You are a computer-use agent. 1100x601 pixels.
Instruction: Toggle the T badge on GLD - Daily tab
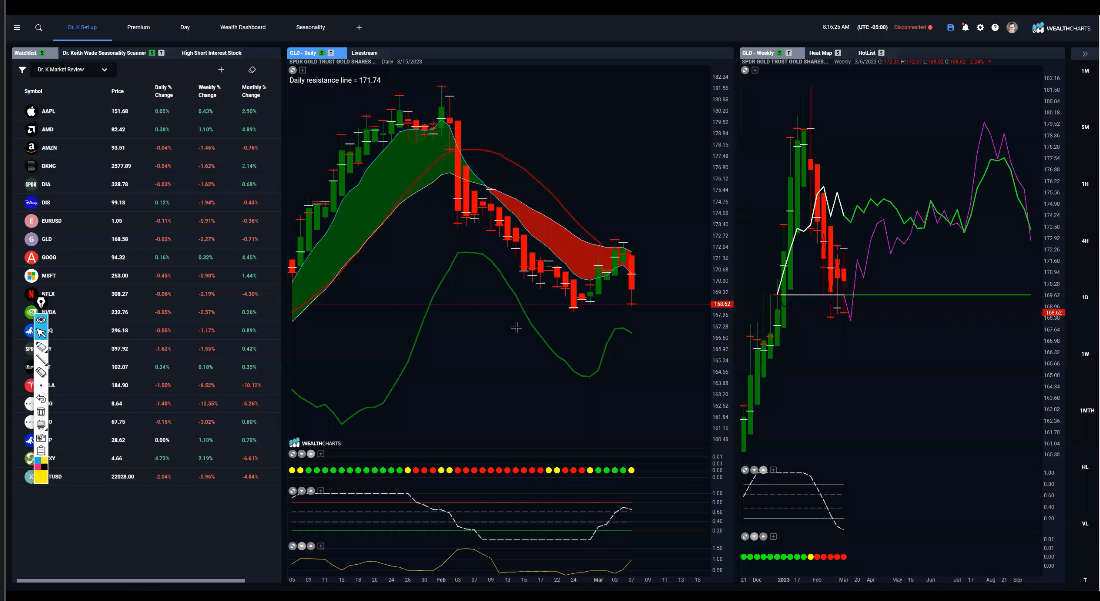point(330,53)
